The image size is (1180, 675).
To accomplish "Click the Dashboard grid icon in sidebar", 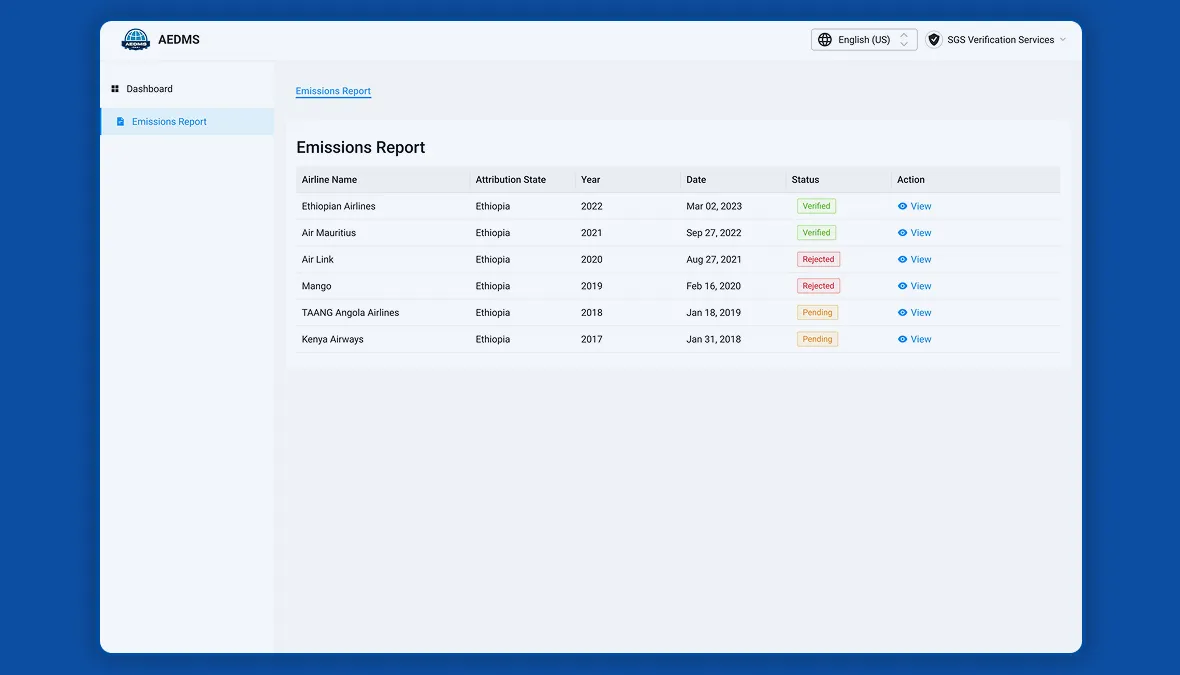I will (115, 89).
